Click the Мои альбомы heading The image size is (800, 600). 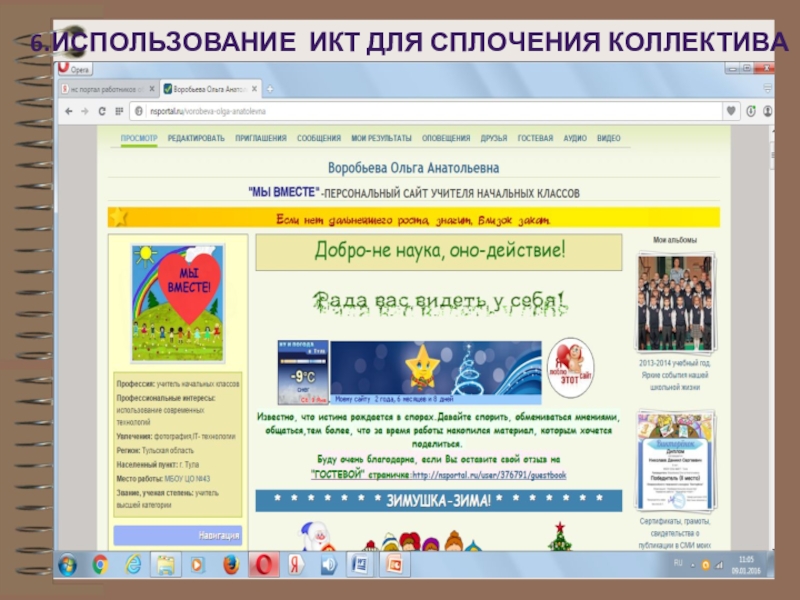tap(674, 240)
